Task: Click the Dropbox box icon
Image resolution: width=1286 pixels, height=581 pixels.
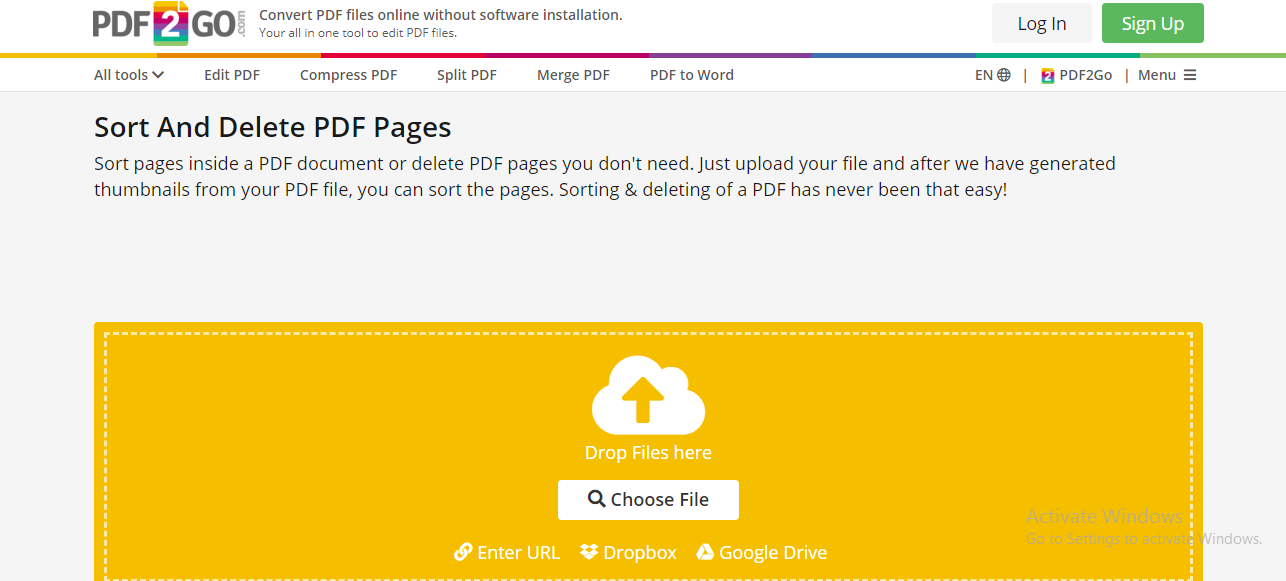Action: pos(589,552)
